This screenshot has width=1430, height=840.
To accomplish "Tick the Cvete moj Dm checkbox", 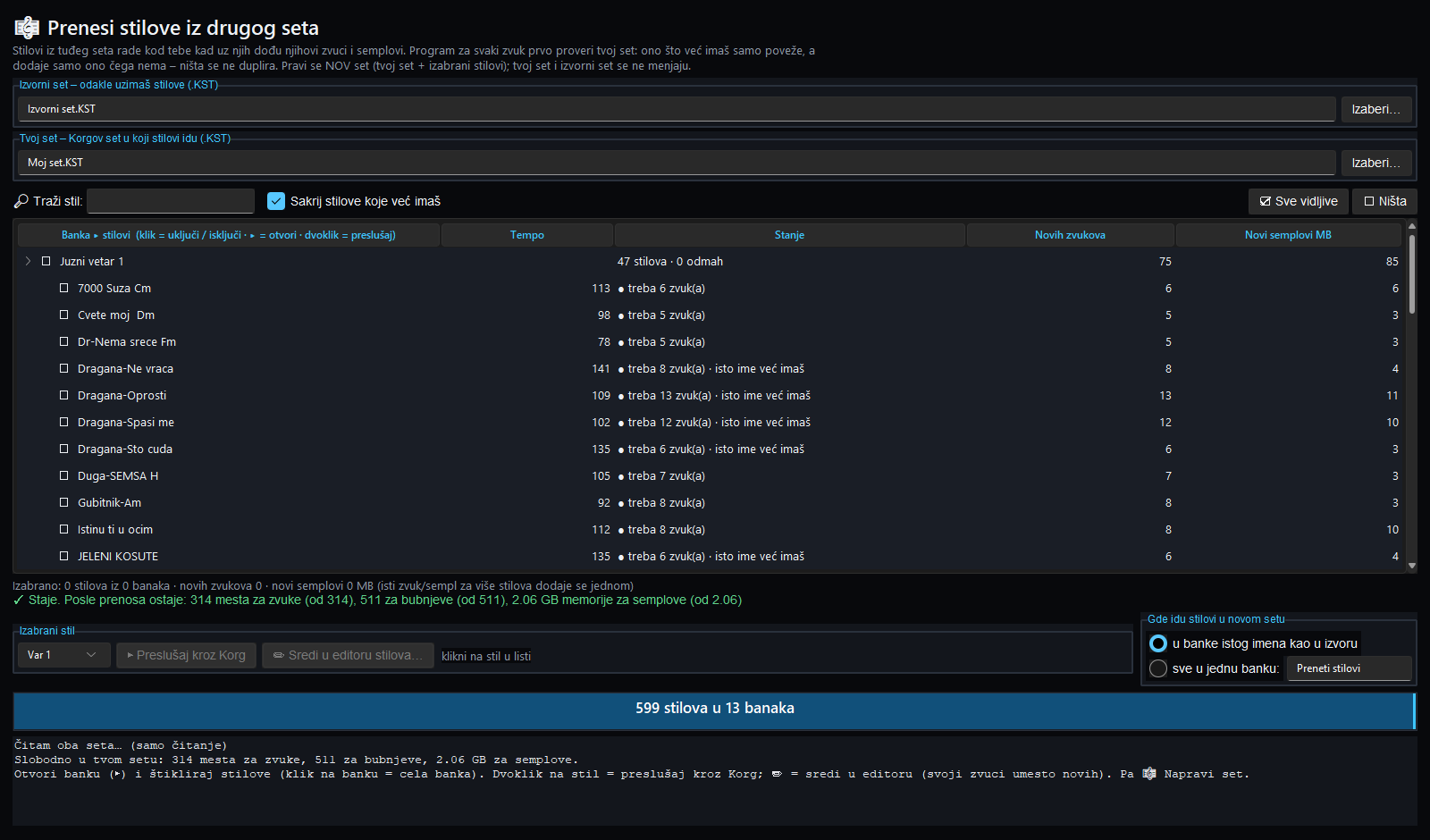I will 64,315.
